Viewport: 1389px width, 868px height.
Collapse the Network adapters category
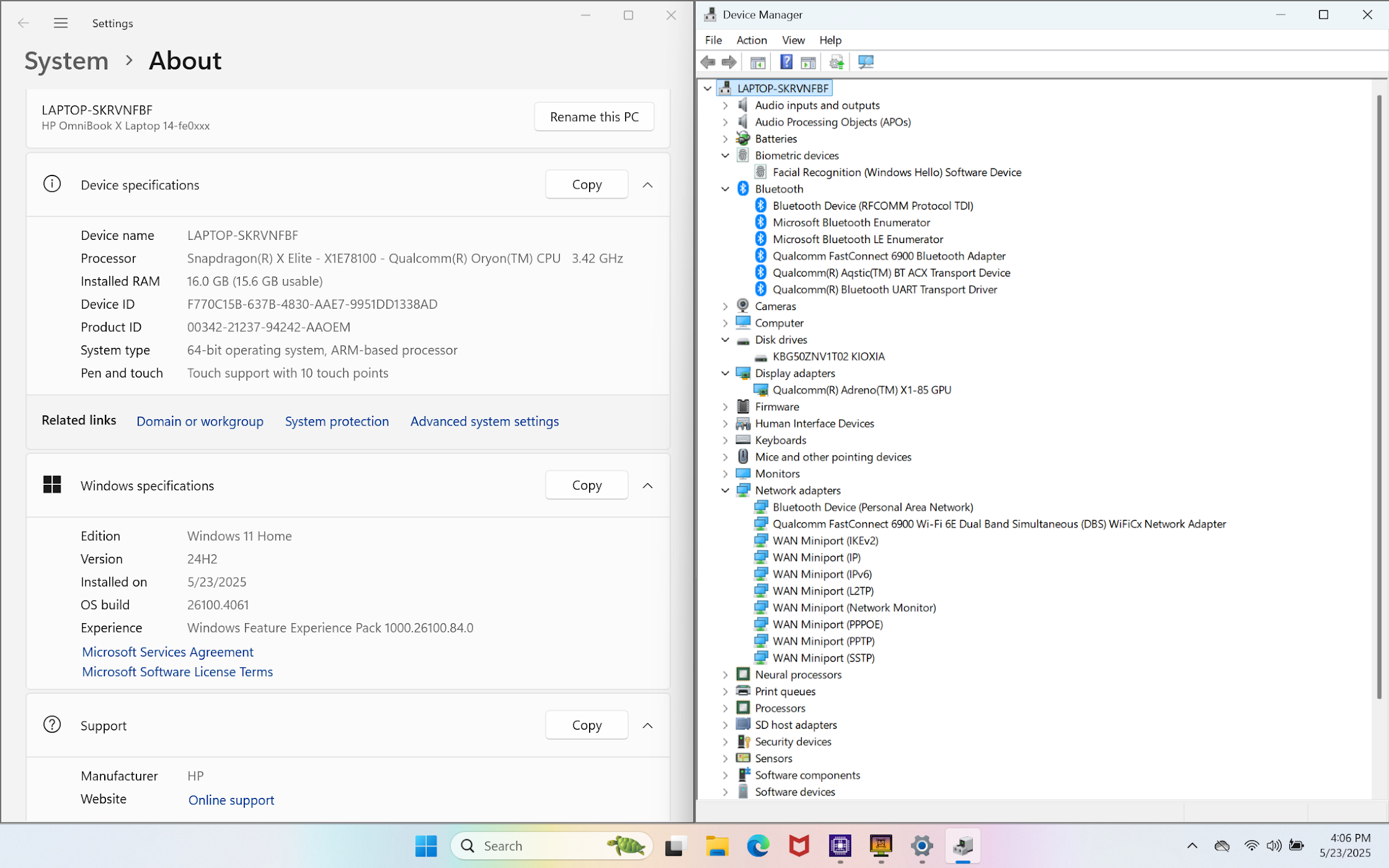(725, 490)
